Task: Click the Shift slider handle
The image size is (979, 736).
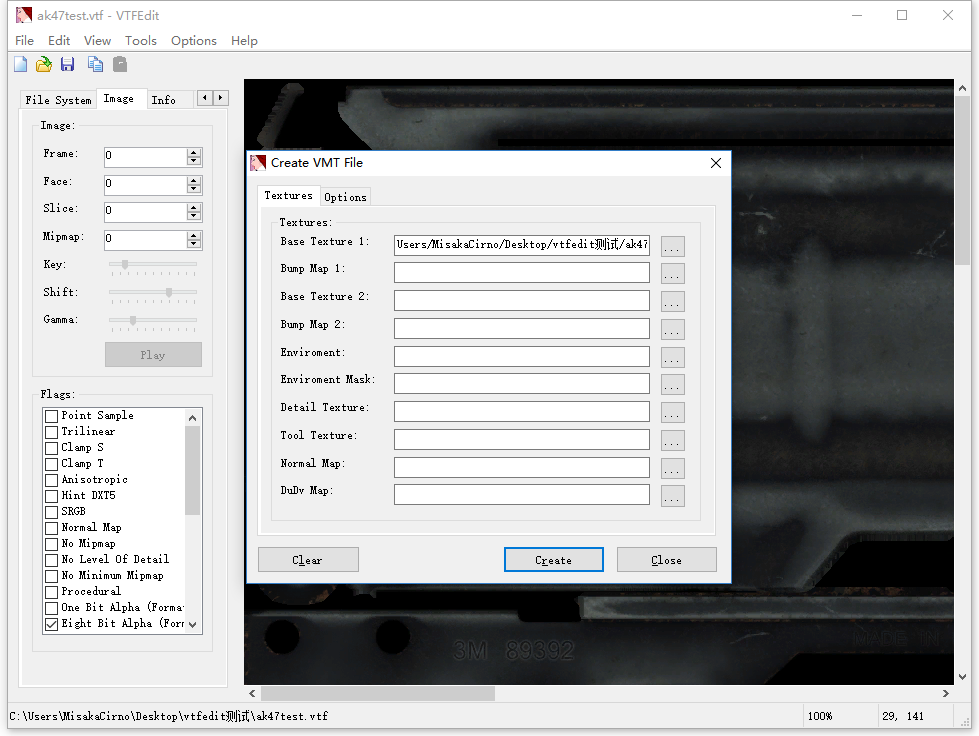Action: (169, 292)
